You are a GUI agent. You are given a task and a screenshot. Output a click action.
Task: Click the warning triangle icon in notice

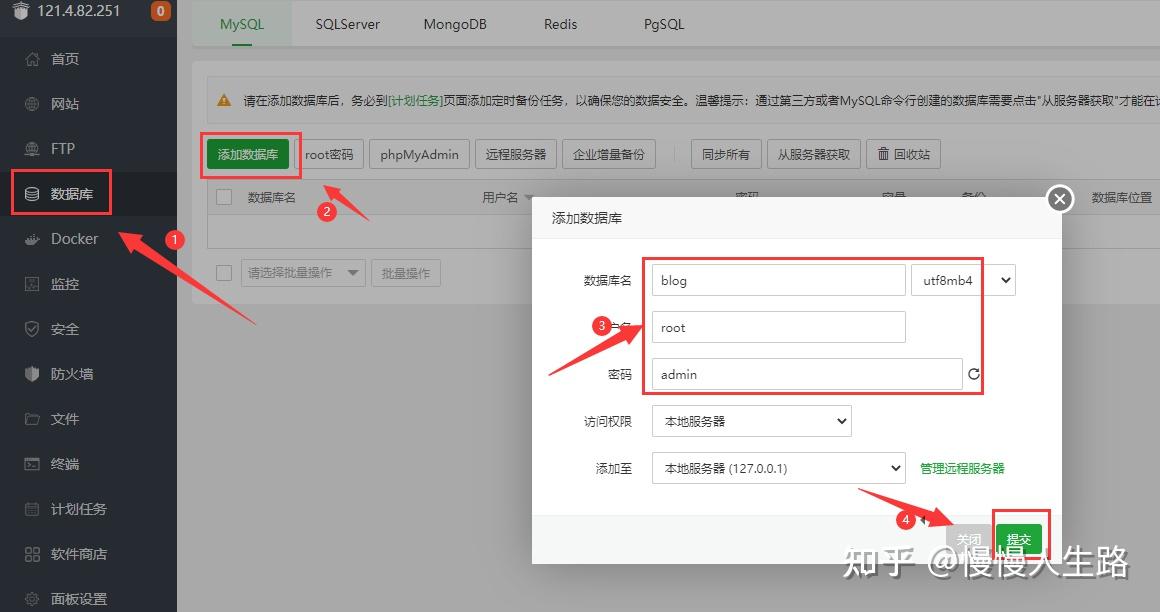[224, 100]
